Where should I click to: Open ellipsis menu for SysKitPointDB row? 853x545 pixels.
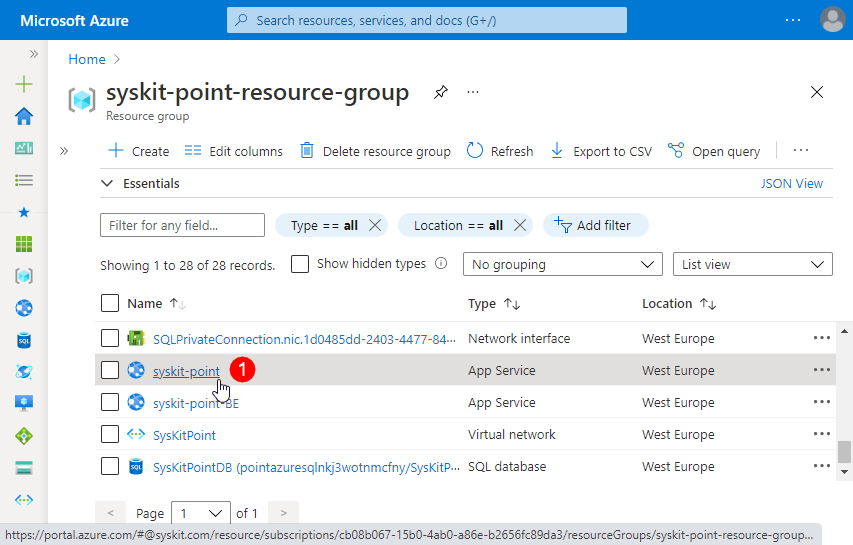tap(821, 466)
